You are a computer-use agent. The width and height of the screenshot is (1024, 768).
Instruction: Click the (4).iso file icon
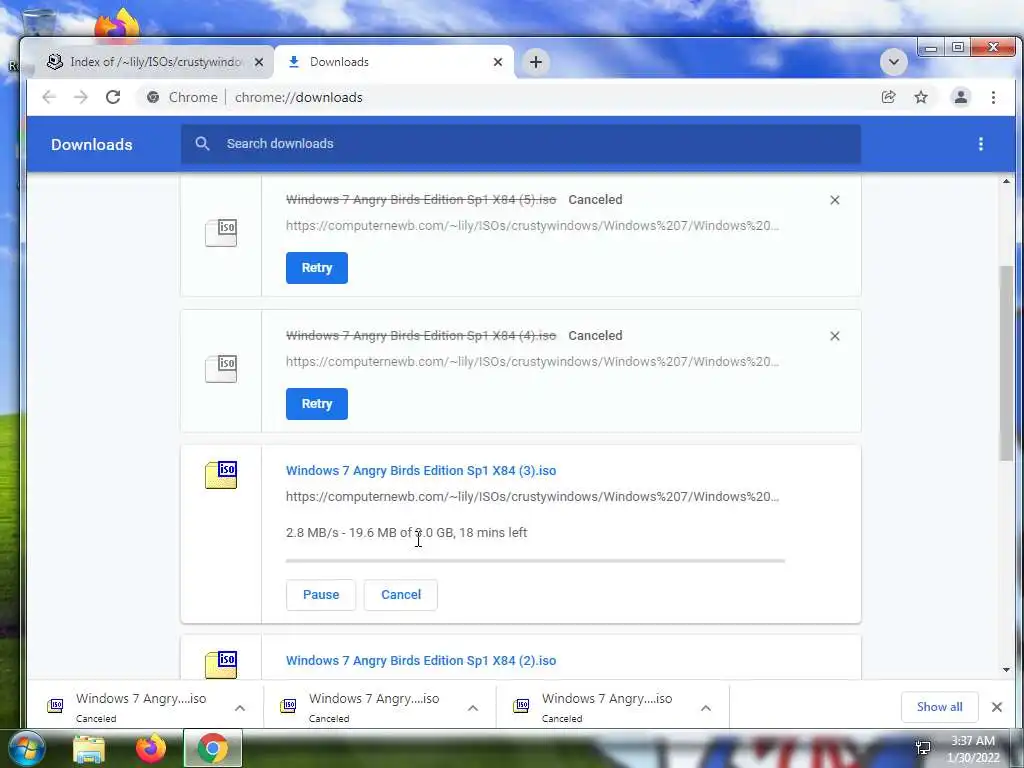pyautogui.click(x=221, y=368)
